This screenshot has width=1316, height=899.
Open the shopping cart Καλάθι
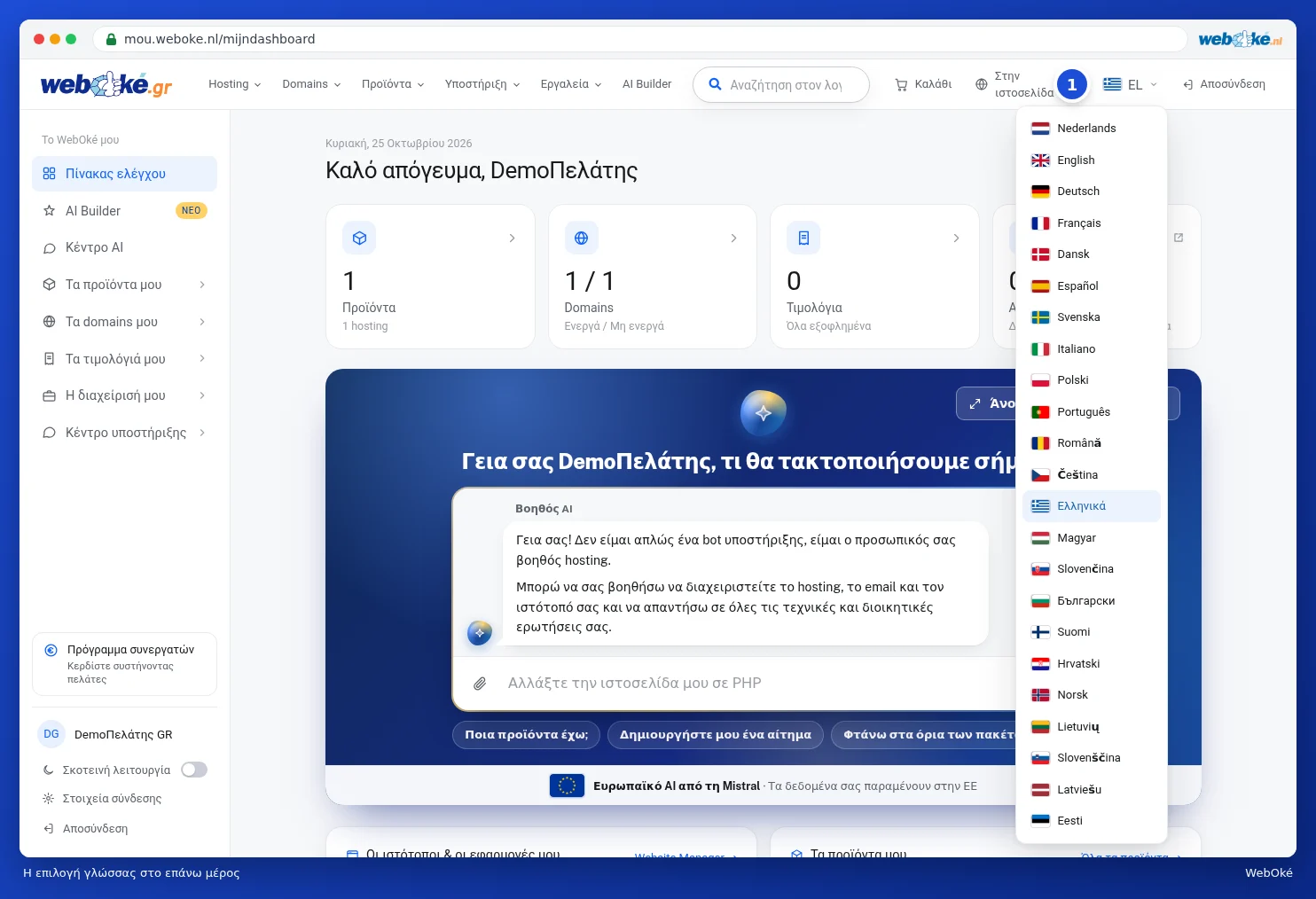(923, 84)
